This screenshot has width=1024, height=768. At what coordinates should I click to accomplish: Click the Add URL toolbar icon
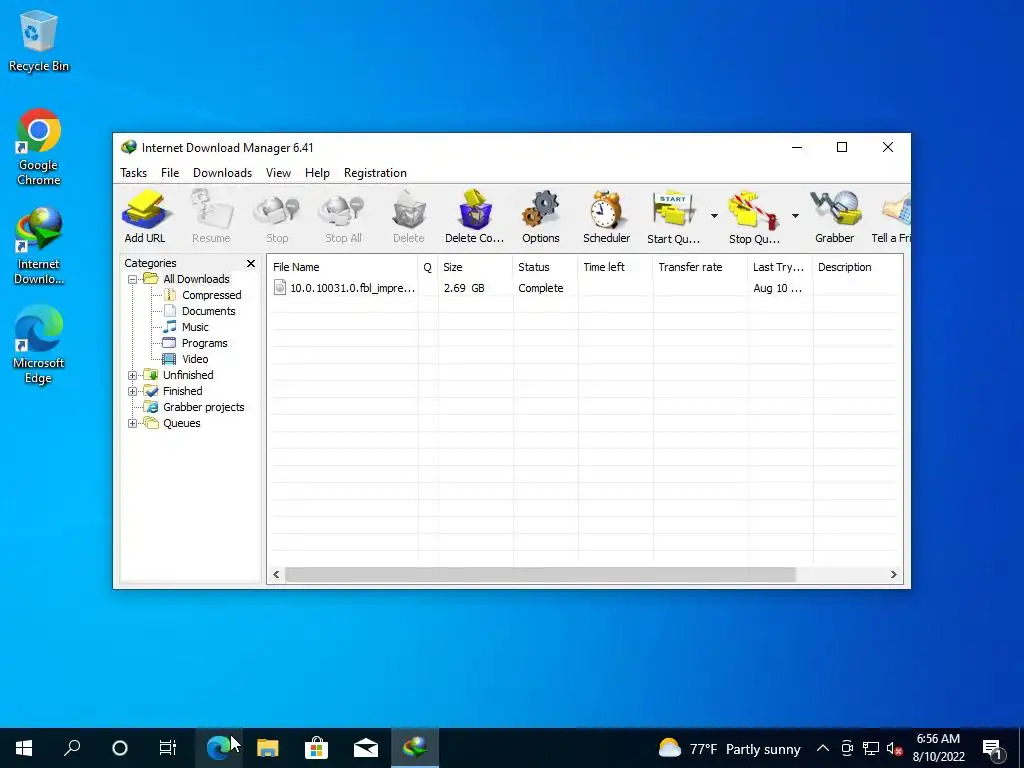pos(145,217)
